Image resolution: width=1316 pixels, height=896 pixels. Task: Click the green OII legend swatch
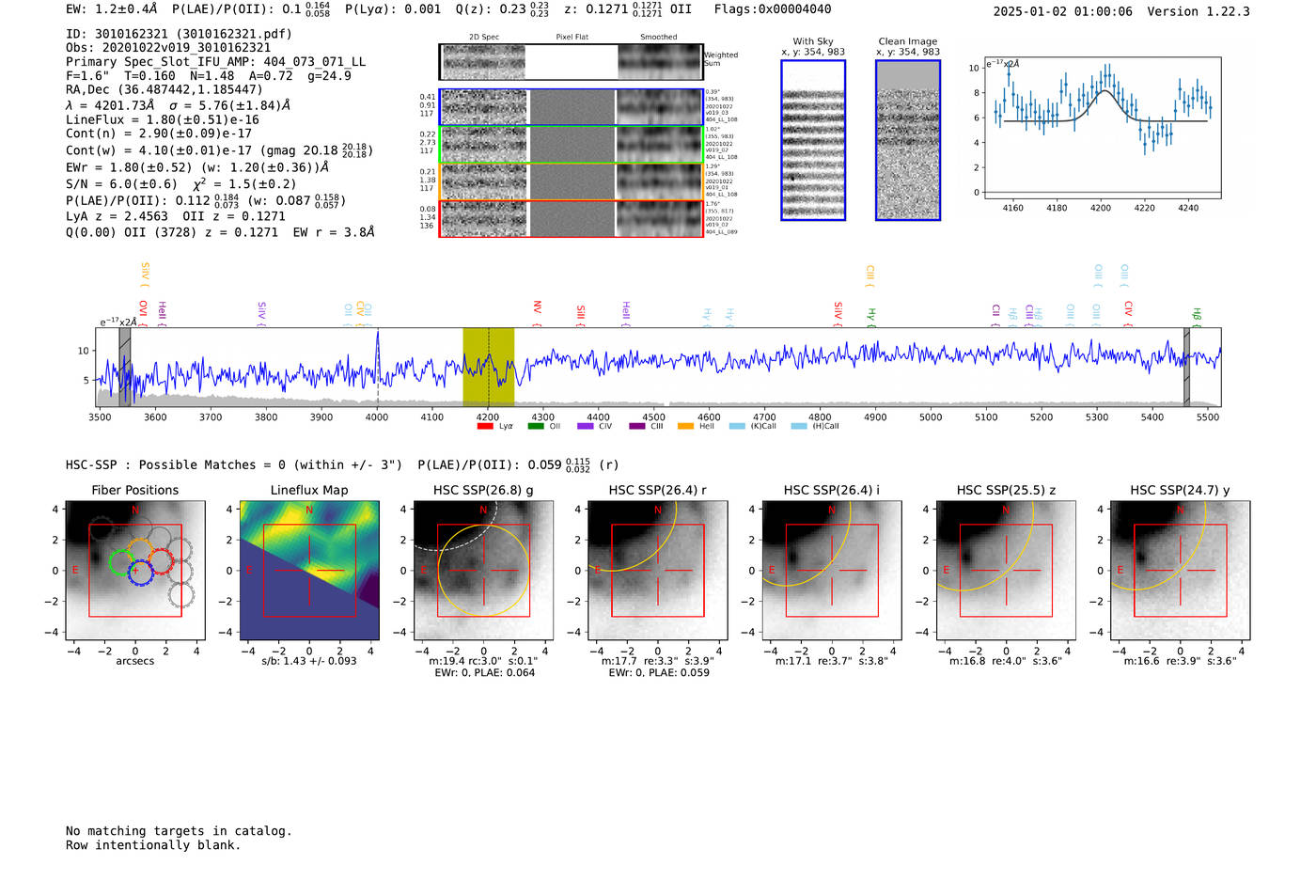click(x=536, y=427)
